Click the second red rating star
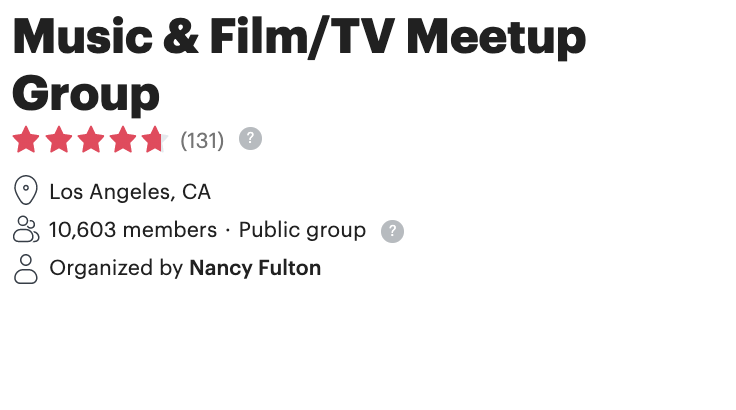 (x=59, y=140)
